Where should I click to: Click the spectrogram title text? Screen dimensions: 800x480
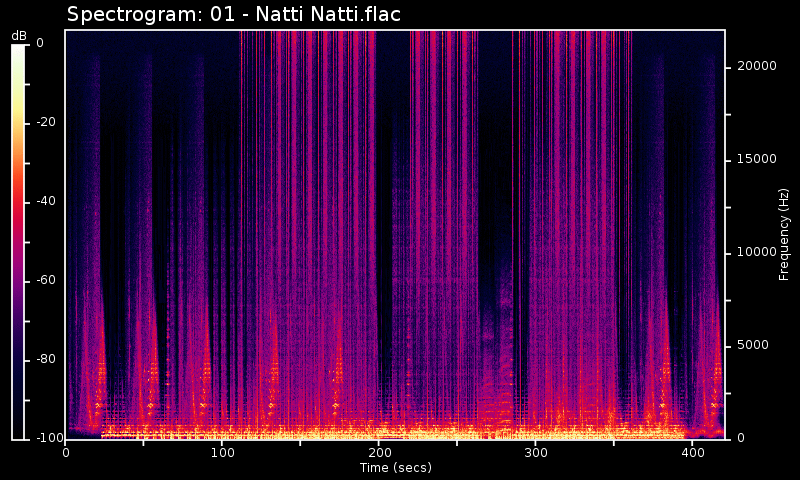(233, 15)
